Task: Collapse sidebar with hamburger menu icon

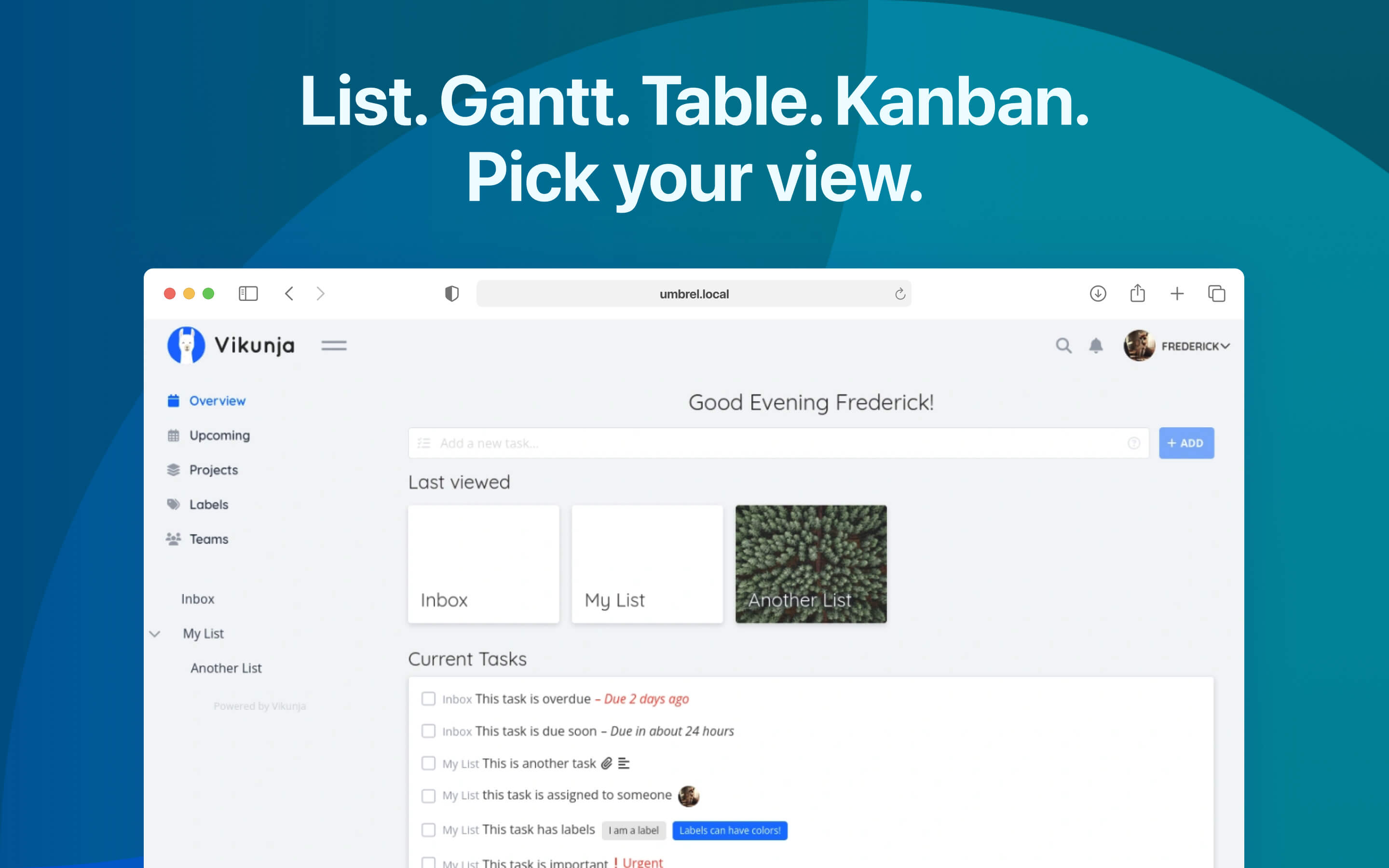Action: 334,345
